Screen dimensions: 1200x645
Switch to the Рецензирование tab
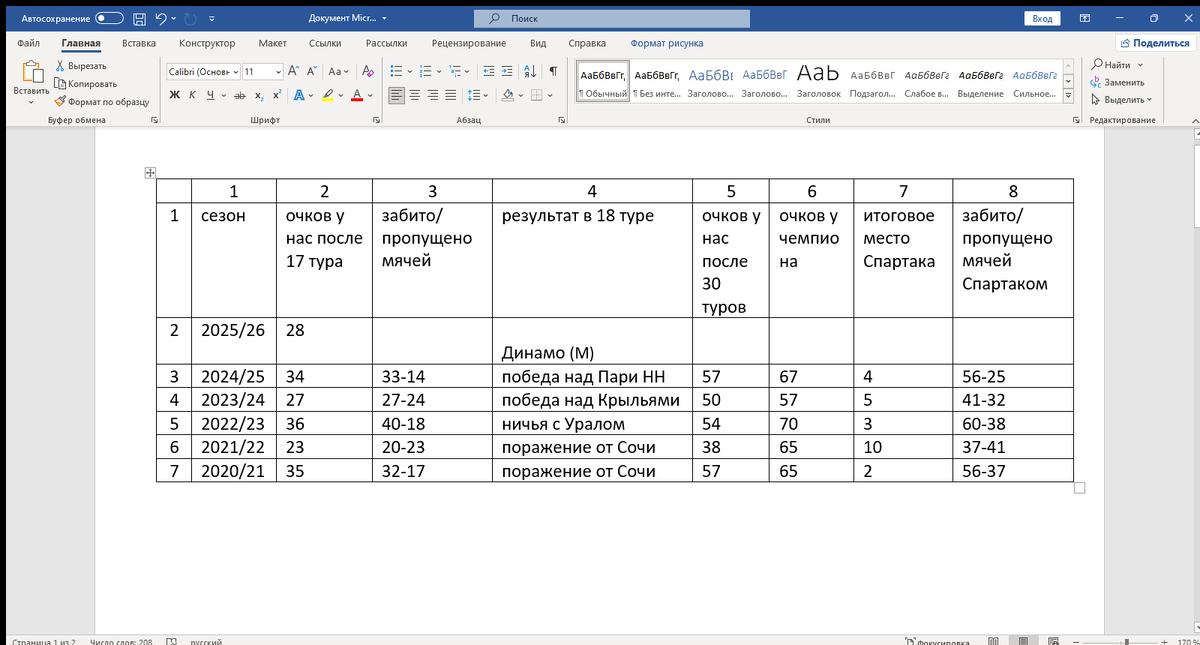(x=469, y=43)
